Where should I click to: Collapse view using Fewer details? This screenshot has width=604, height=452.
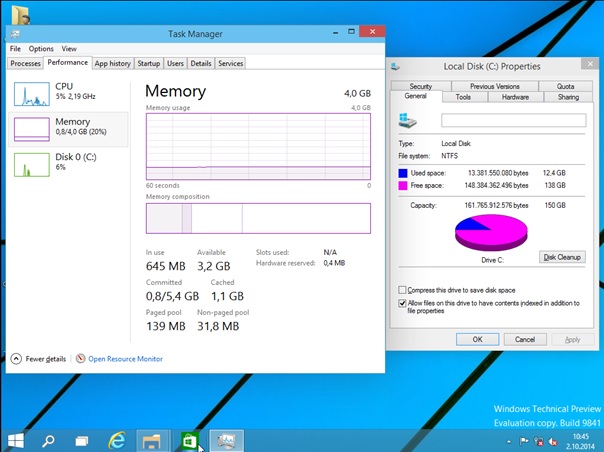click(x=38, y=358)
